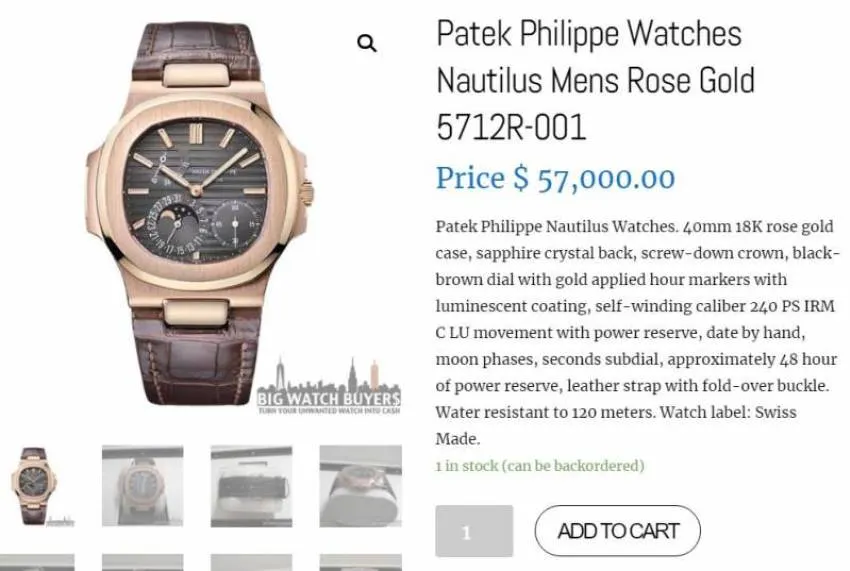Click the main rose gold watch image
The image size is (850, 571).
coord(198,211)
